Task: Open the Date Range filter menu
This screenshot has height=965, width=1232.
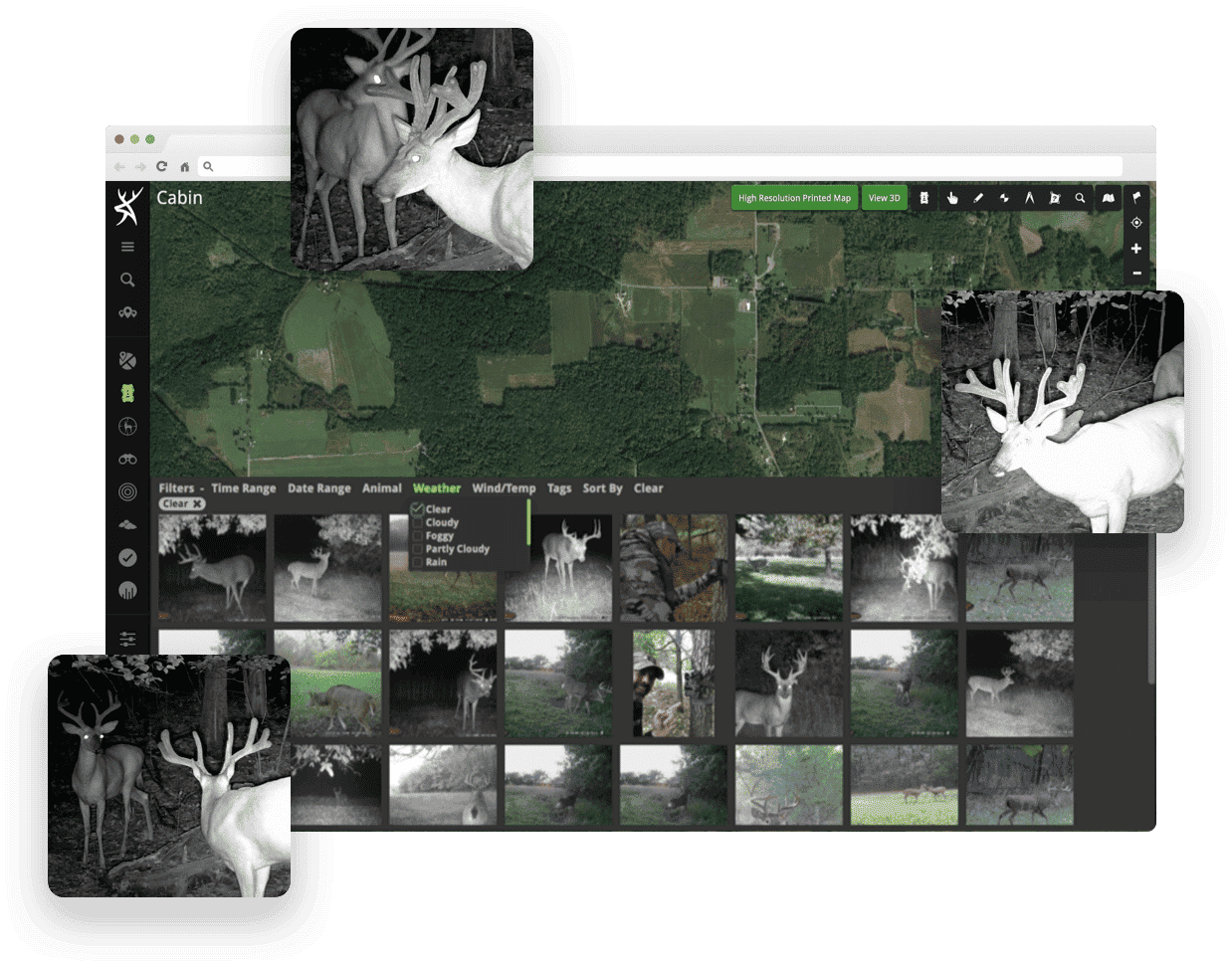Action: (x=319, y=488)
